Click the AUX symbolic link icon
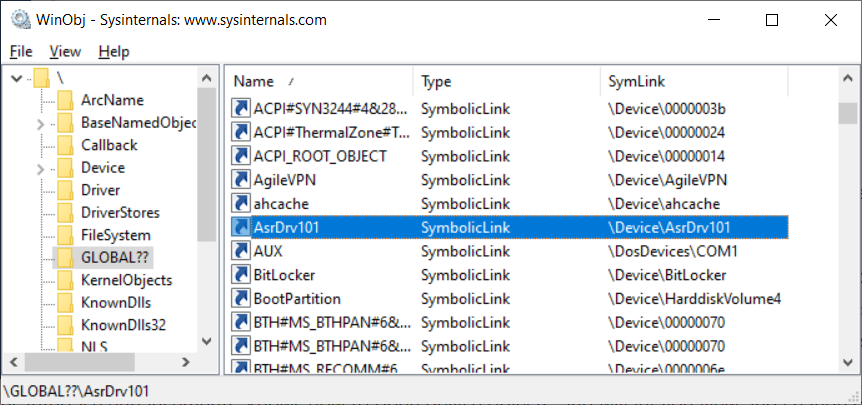Viewport: 862px width, 405px height. 241,251
